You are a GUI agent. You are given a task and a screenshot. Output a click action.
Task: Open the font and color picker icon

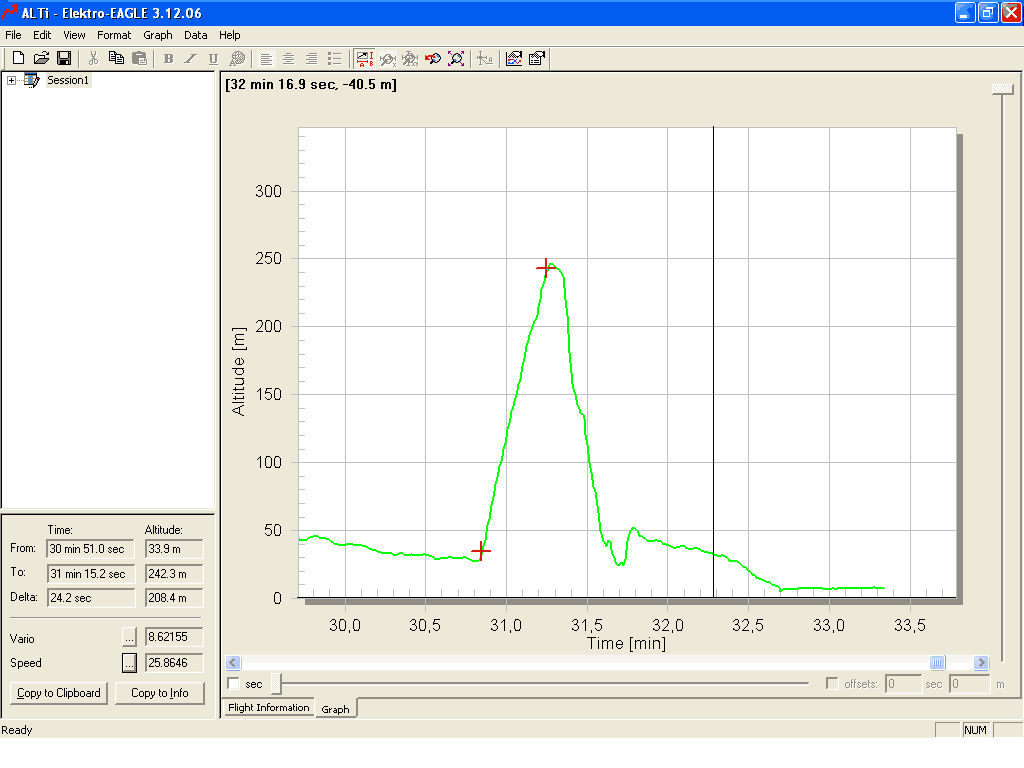click(237, 58)
